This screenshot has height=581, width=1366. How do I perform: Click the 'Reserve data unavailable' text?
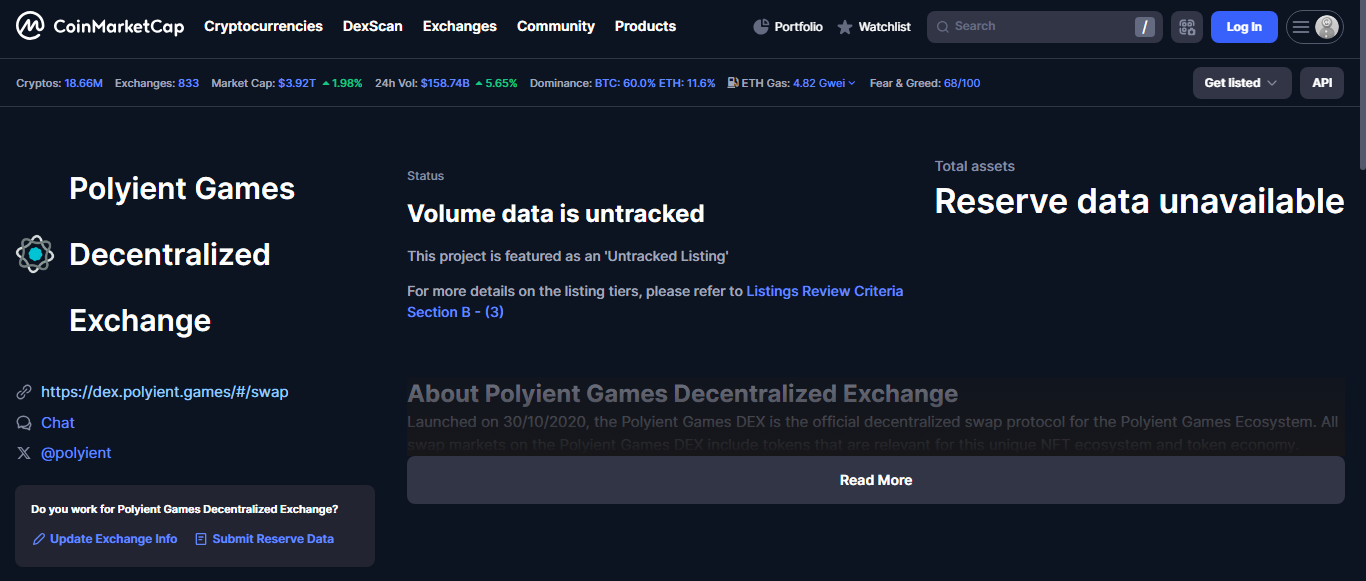[x=1139, y=201]
